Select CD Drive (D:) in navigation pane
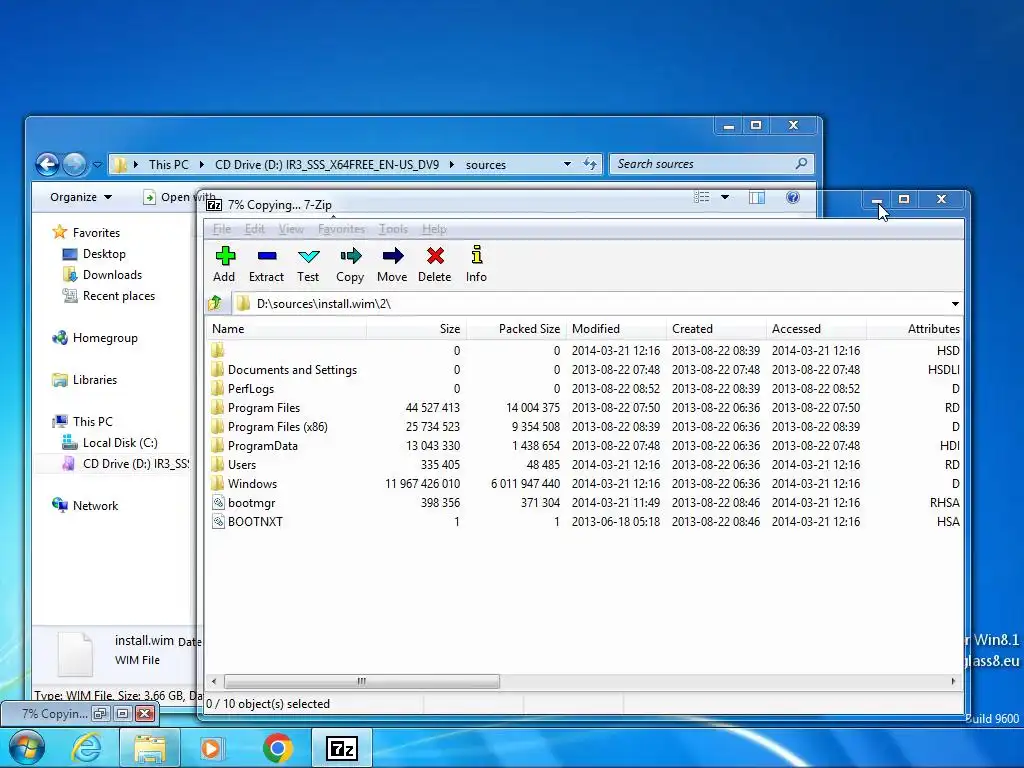This screenshot has width=1024, height=768. coord(125,464)
